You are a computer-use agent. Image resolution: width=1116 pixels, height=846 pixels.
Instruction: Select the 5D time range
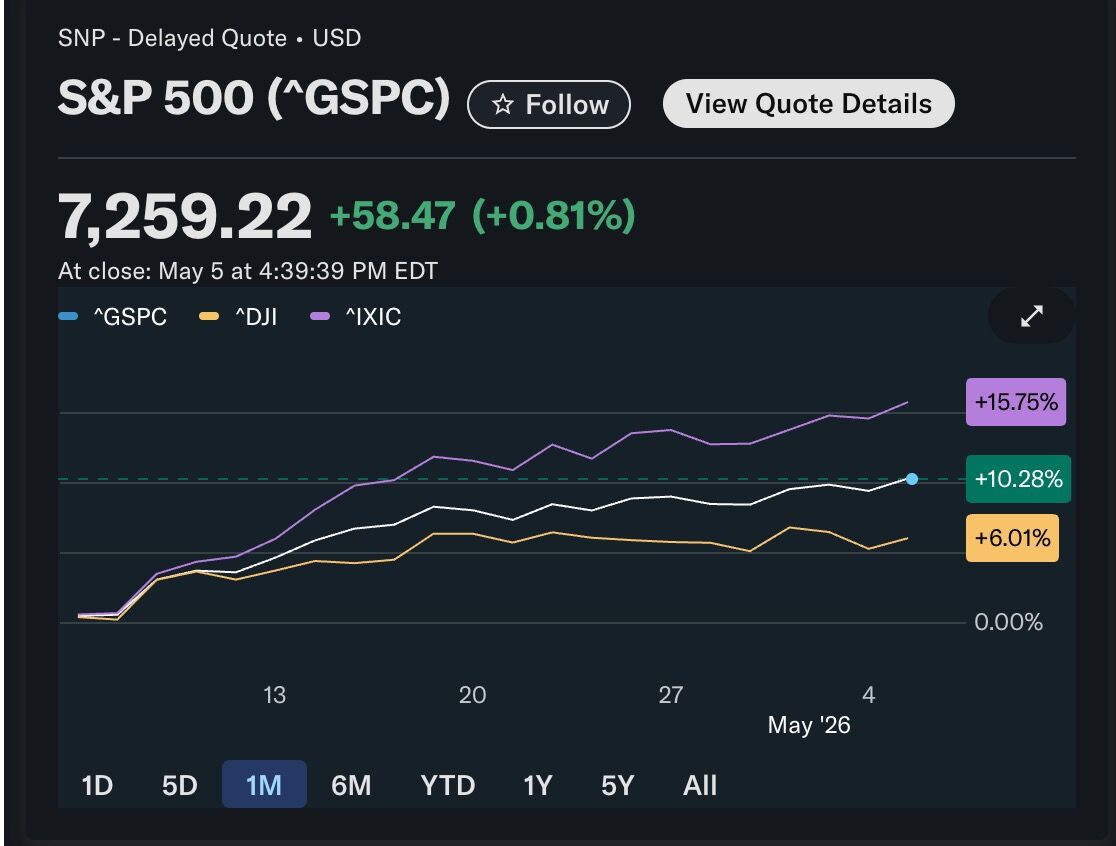click(179, 785)
